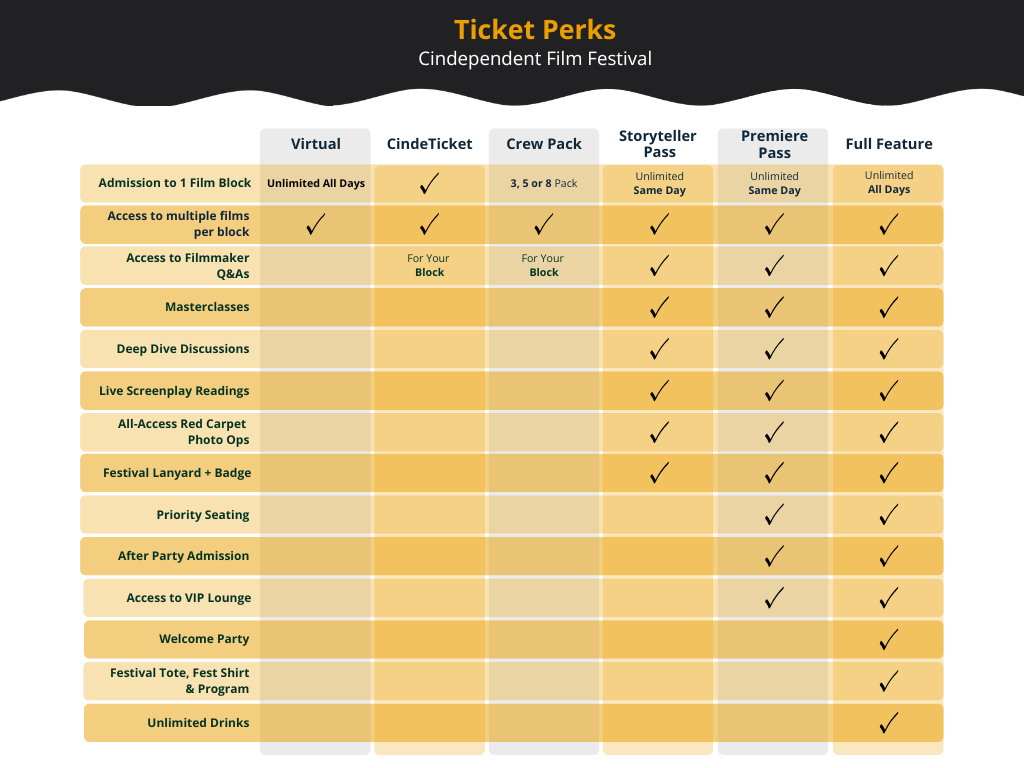Click the Full Feature Festival Tote checkmark
The height and width of the screenshot is (768, 1024).
(x=889, y=681)
